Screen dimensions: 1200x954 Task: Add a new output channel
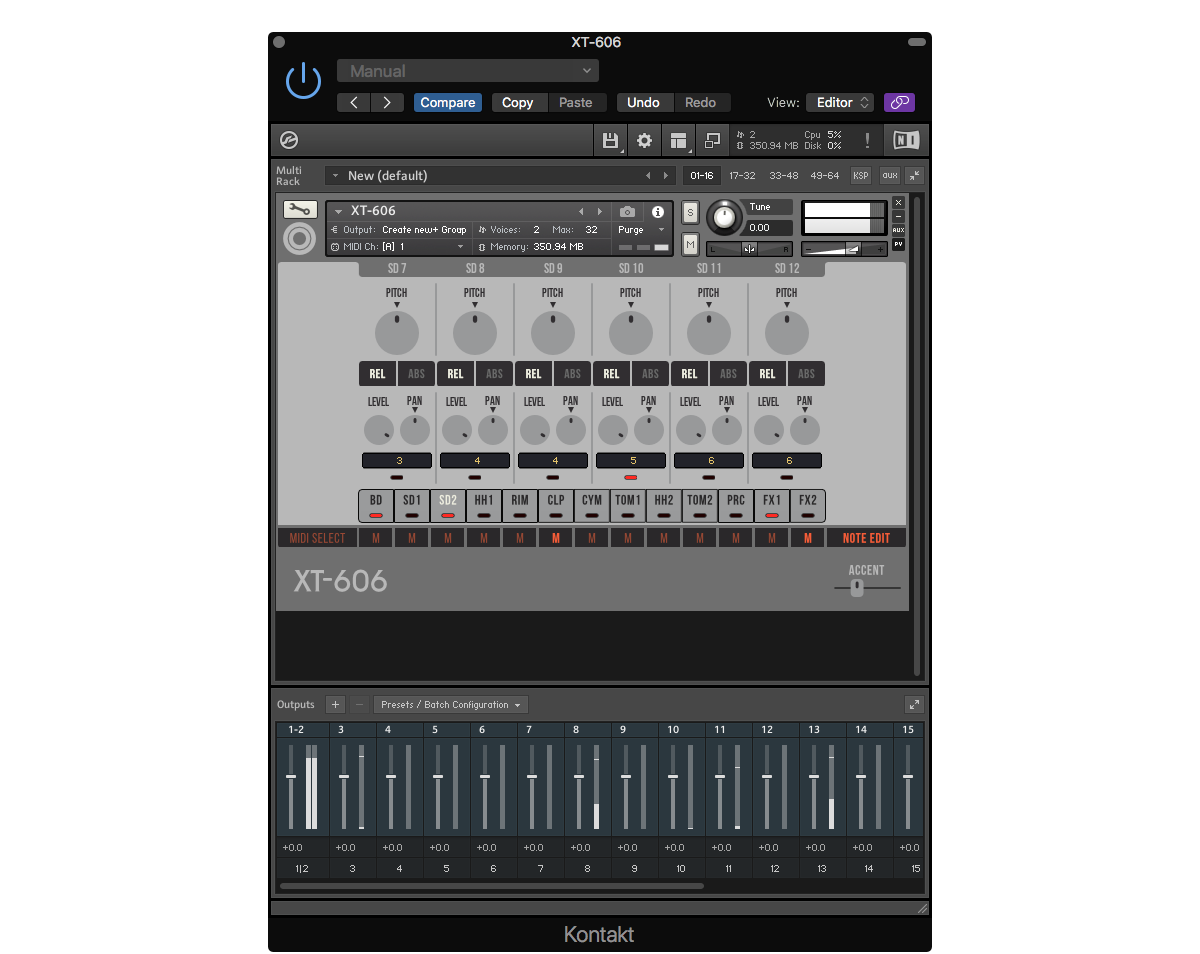335,704
